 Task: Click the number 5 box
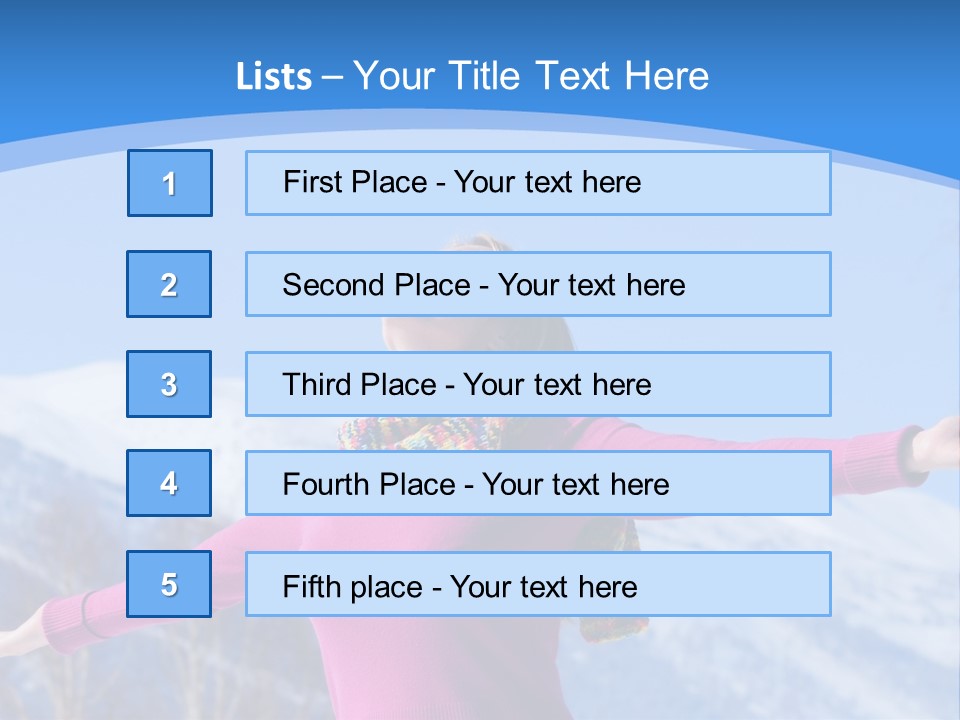169,584
